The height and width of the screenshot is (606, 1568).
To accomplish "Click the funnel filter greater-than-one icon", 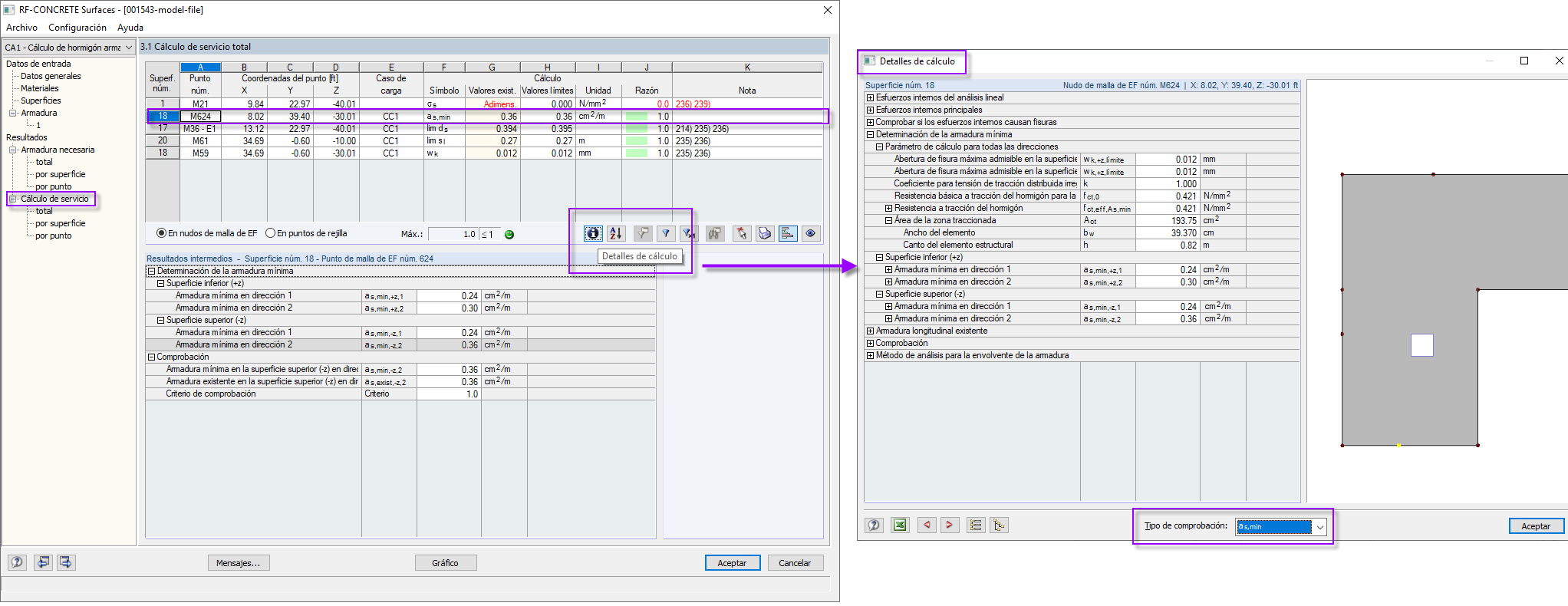I will (x=688, y=233).
